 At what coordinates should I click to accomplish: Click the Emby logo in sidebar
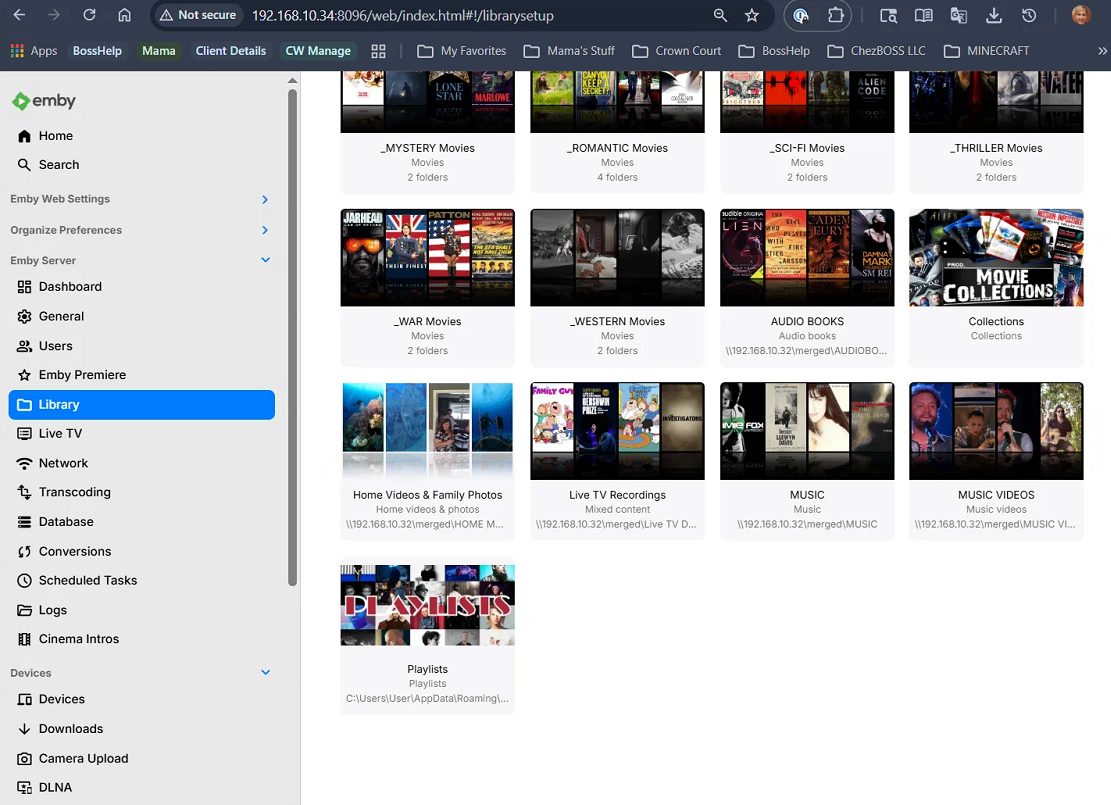[x=44, y=101]
